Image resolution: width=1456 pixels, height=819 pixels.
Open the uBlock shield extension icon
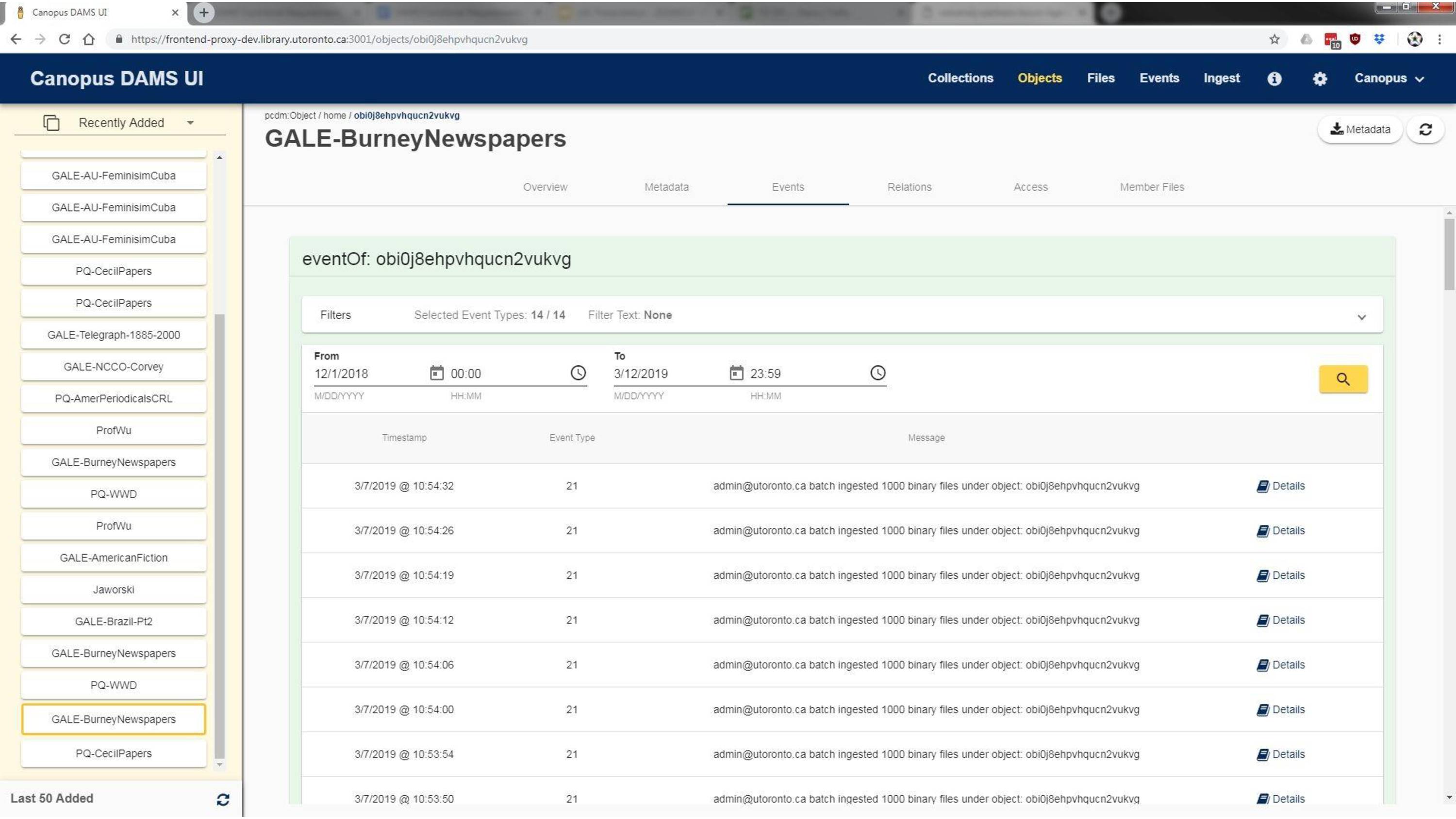tap(1355, 39)
